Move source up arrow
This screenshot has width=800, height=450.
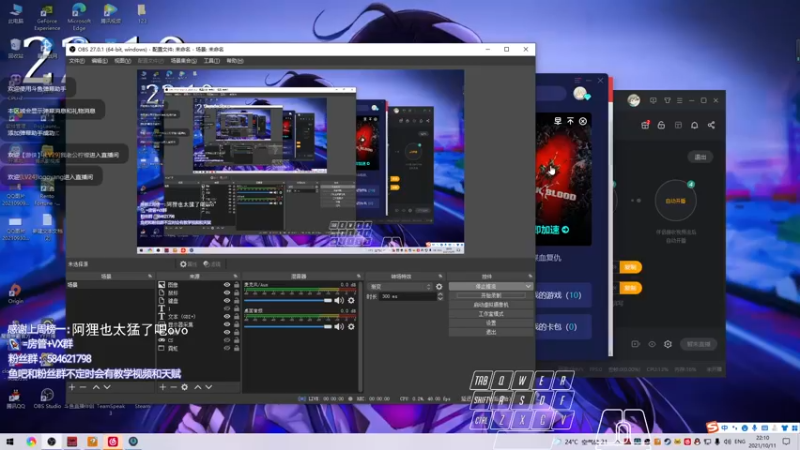(x=197, y=387)
